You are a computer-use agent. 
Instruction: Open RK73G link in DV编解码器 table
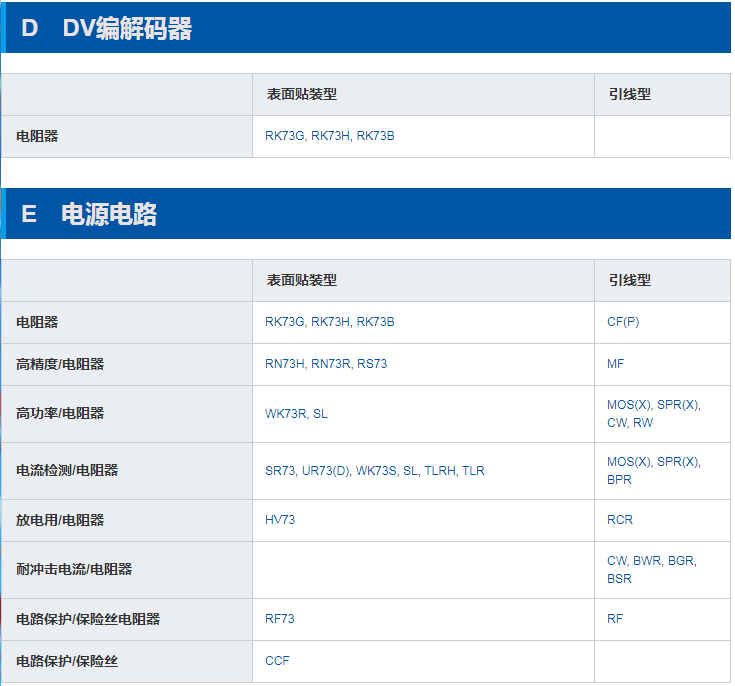point(285,136)
